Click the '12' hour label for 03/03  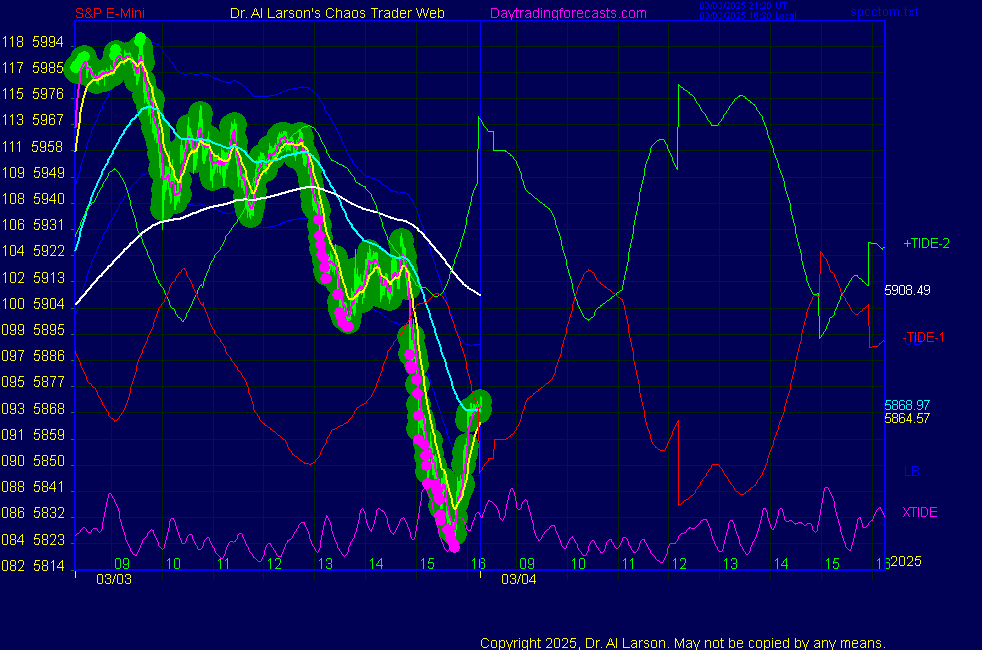274,564
